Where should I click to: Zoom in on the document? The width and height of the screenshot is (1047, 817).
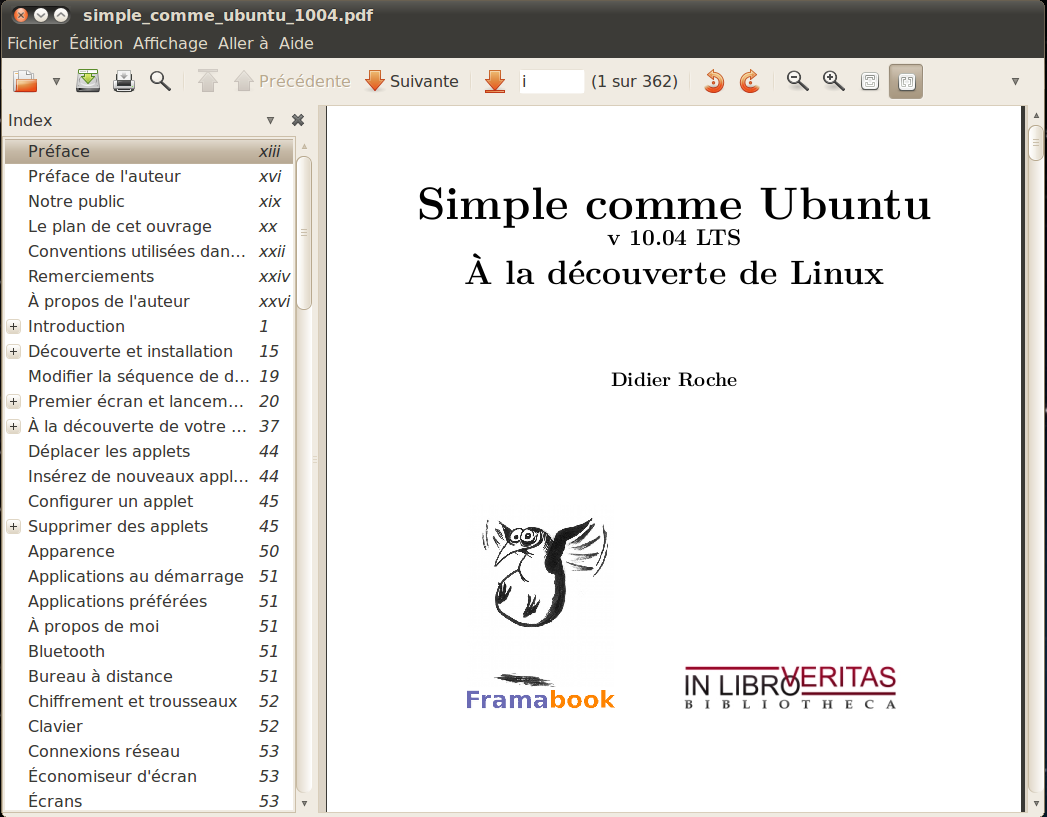(x=833, y=81)
